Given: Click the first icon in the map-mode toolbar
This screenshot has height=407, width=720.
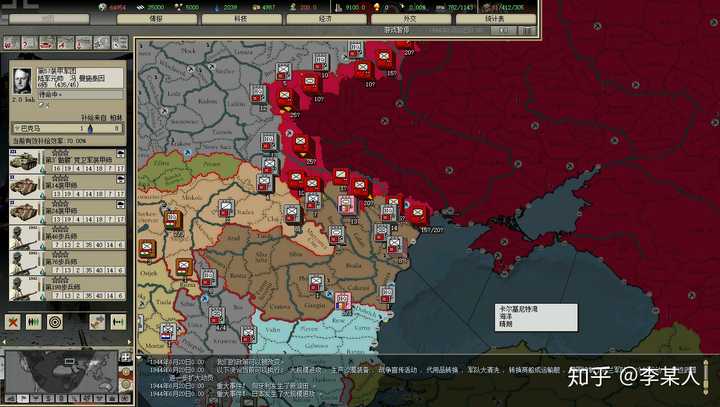Looking at the screenshot, I should (11, 43).
